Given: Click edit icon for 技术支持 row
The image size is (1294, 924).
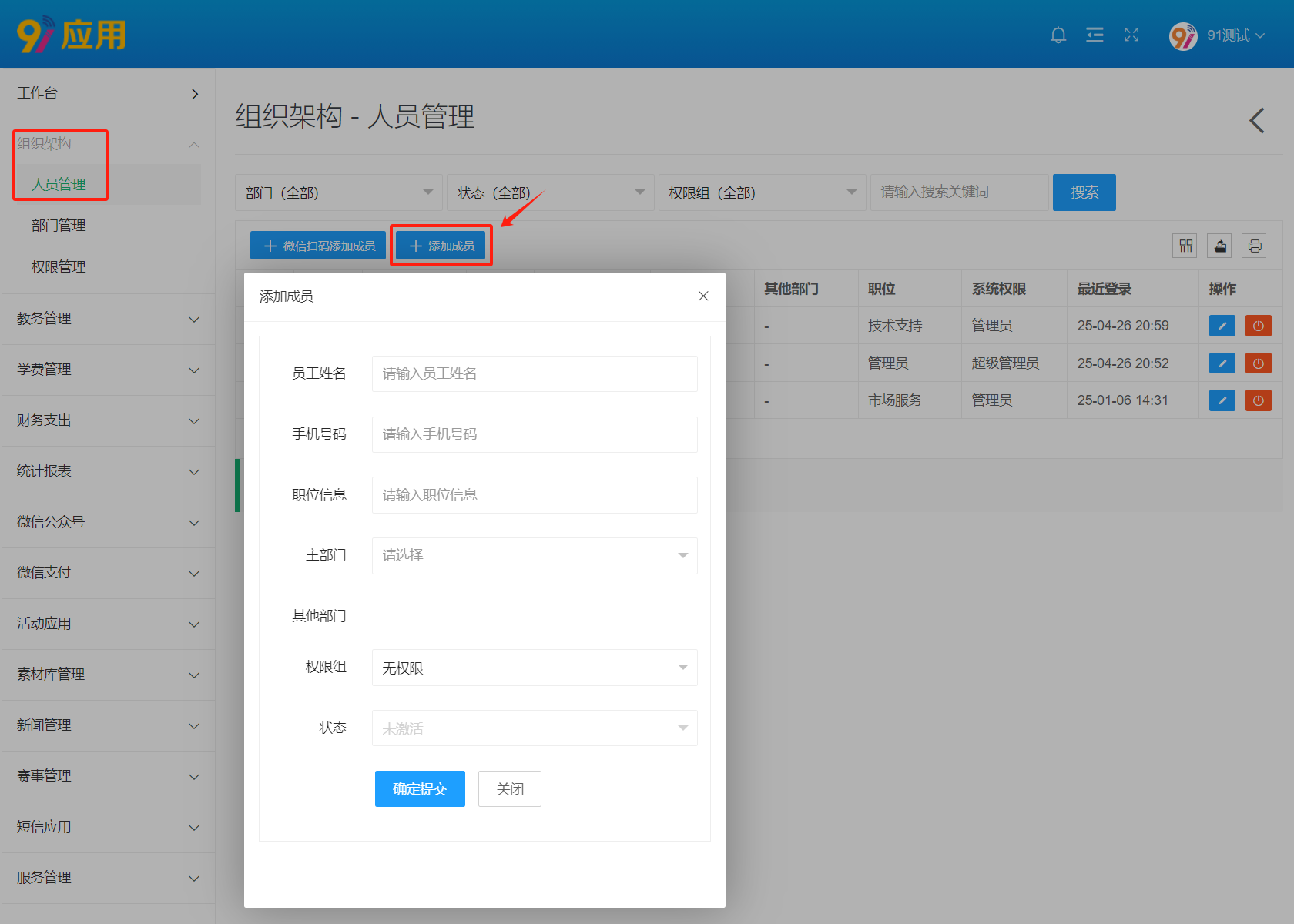Looking at the screenshot, I should tap(1222, 326).
